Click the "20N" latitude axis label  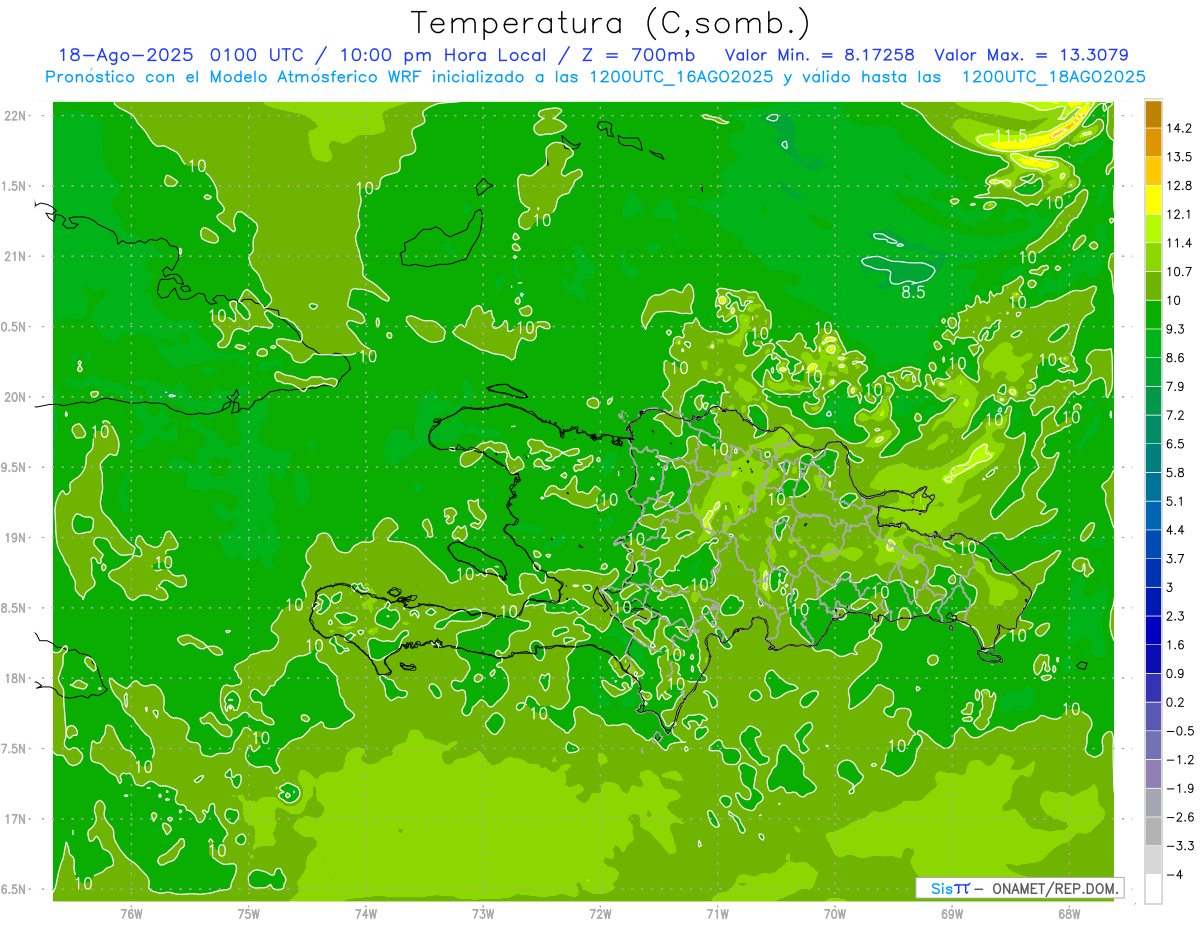(17, 397)
